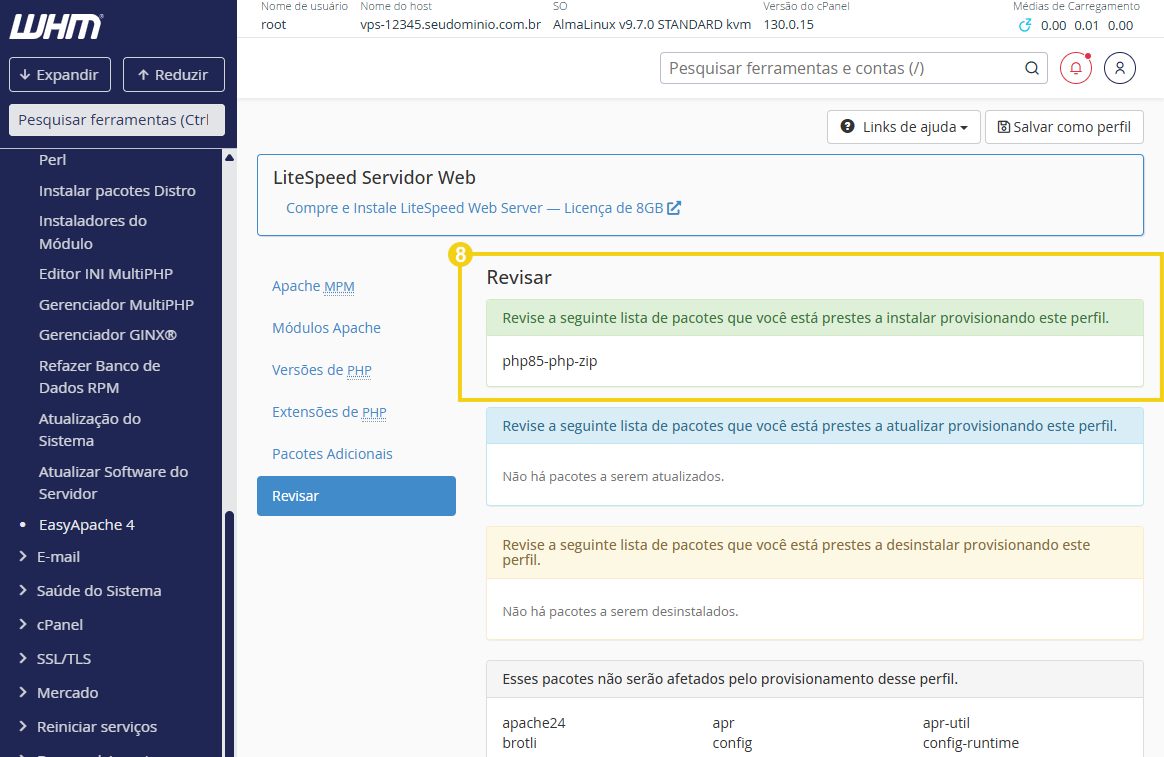The width and height of the screenshot is (1164, 757).
Task: Expand the Saúde do Sistema section
Action: (98, 590)
